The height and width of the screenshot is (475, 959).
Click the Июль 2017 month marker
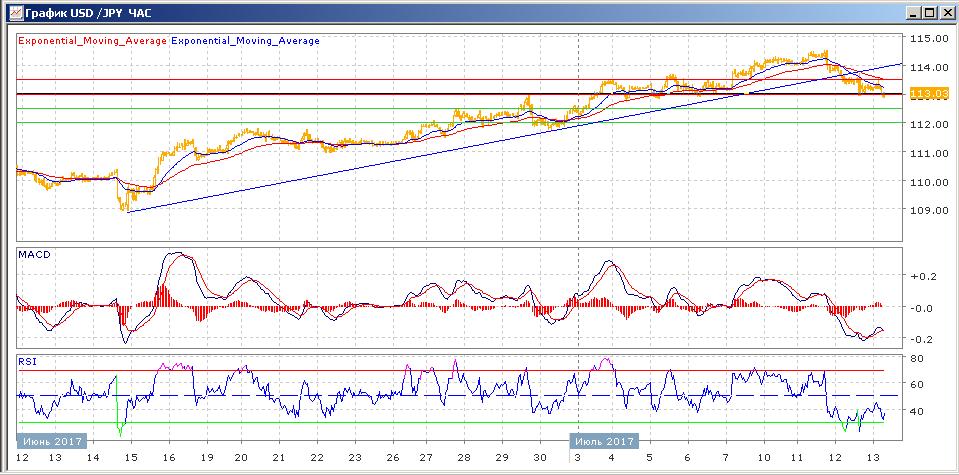(x=604, y=441)
